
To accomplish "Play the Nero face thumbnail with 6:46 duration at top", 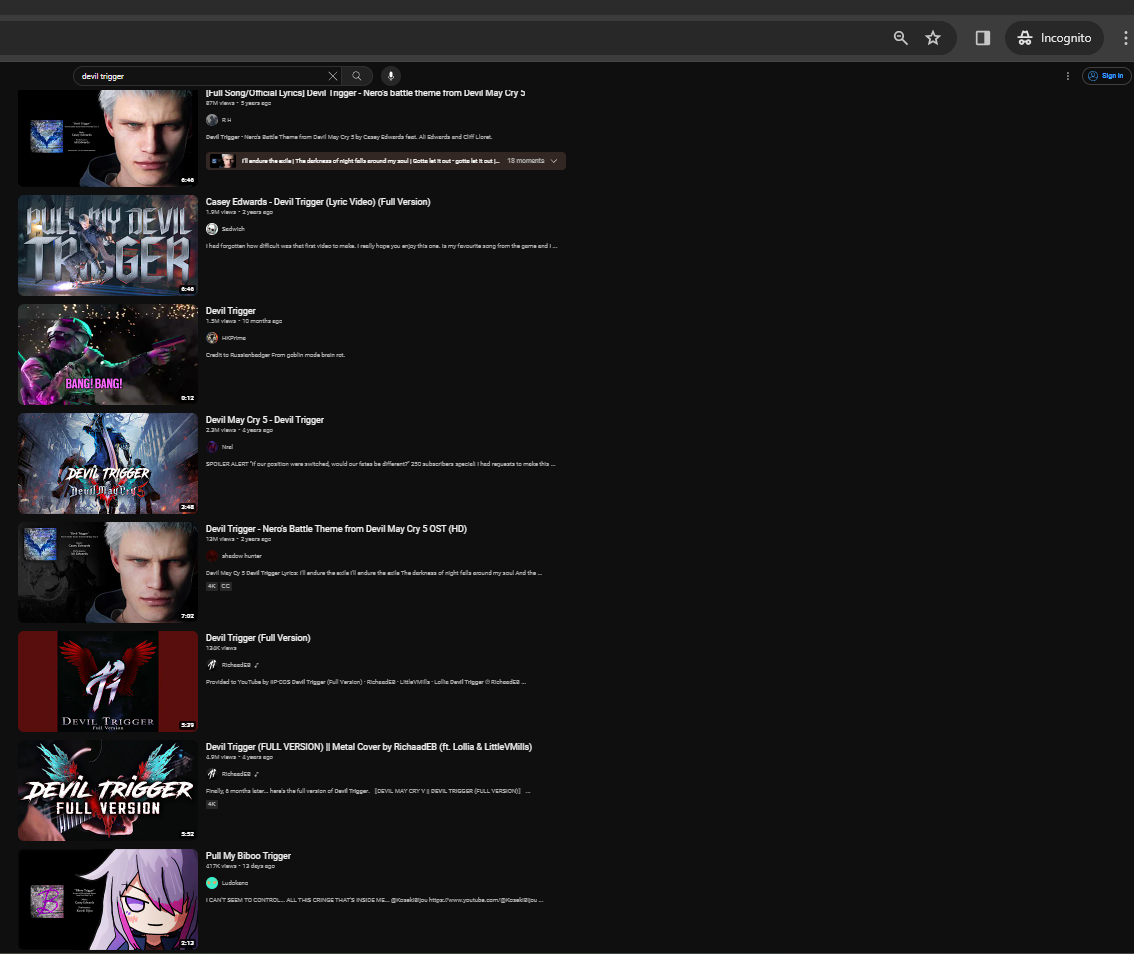I will pos(108,138).
